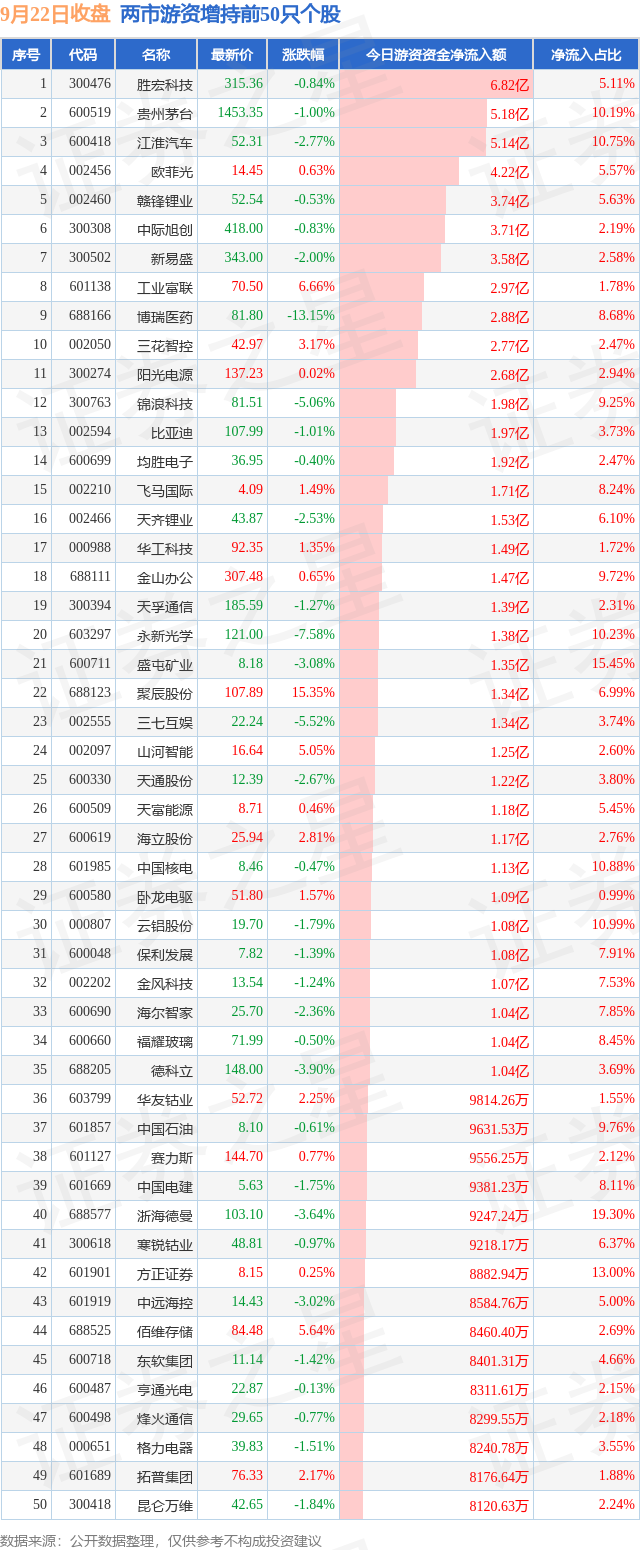Click 卧龙电驱 inflow ratio 0.99%
Viewport: 640px width, 1550px height.
(617, 896)
